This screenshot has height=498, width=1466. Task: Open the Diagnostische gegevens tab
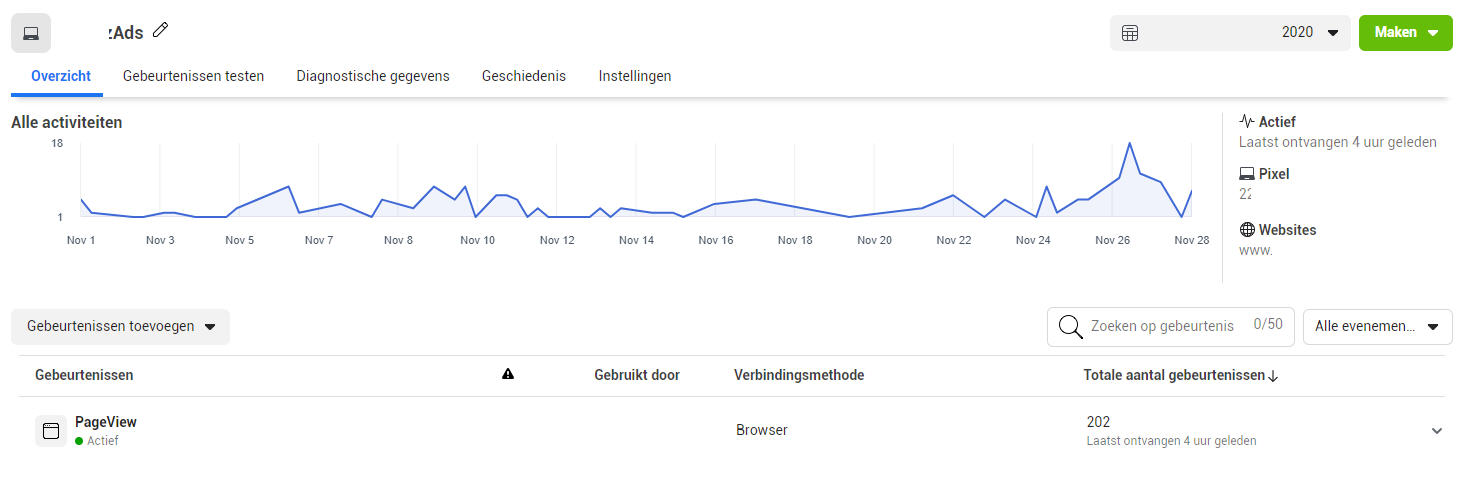pos(373,76)
